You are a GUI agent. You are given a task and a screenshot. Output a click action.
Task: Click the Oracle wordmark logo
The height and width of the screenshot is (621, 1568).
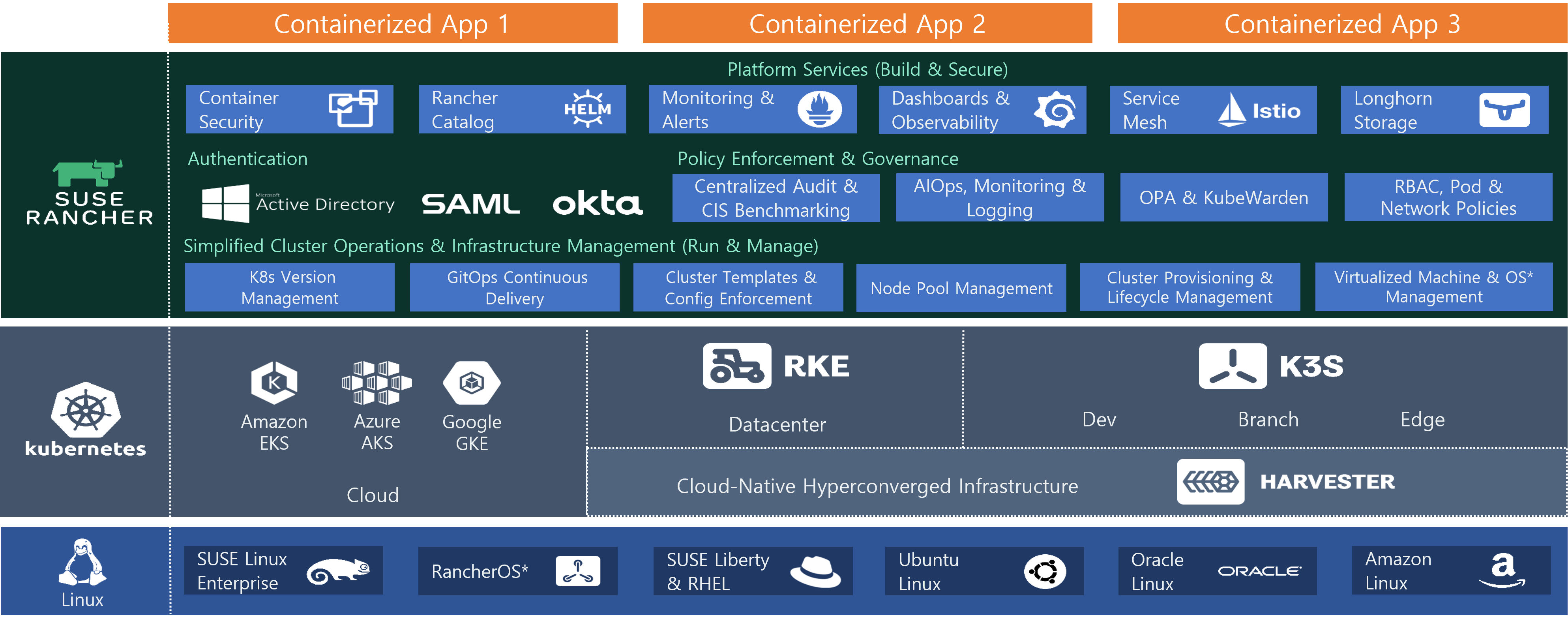click(x=1259, y=571)
